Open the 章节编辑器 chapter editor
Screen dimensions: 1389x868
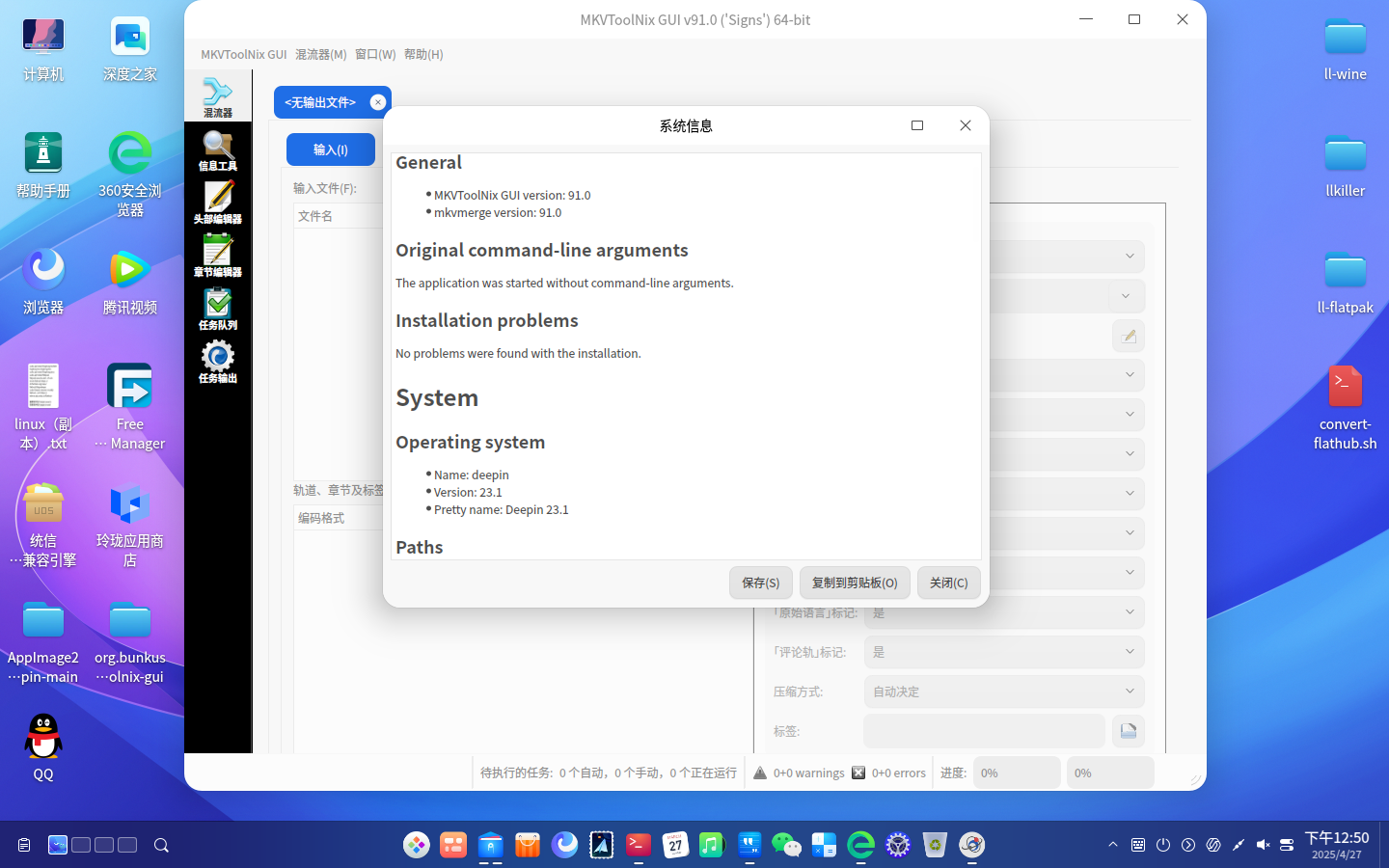click(218, 256)
